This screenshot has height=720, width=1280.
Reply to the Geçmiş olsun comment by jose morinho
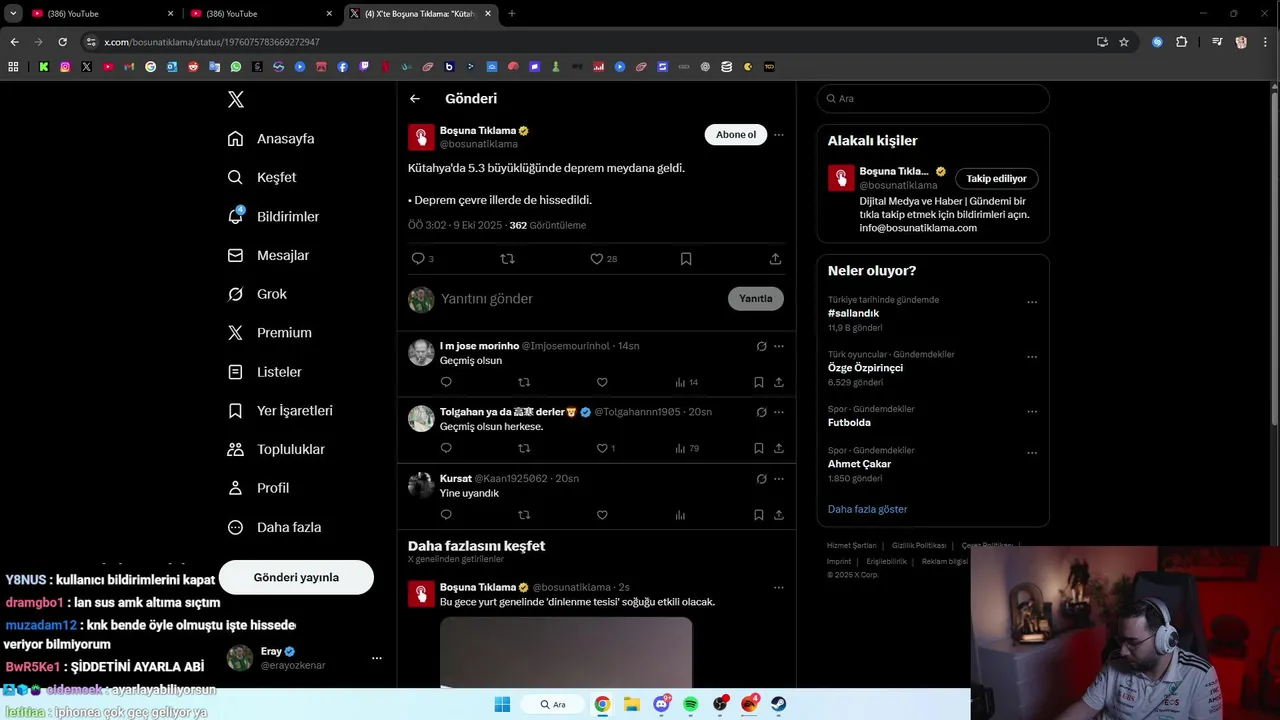(x=446, y=382)
